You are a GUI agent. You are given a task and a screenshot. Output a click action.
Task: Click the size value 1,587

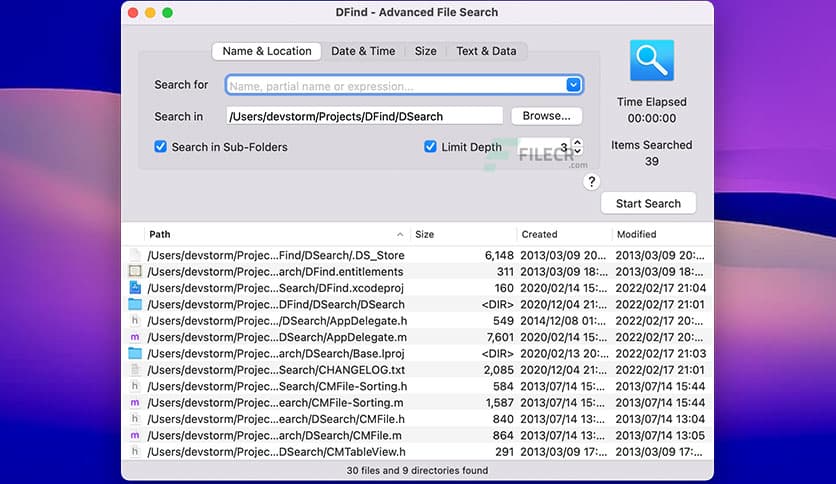tap(500, 402)
